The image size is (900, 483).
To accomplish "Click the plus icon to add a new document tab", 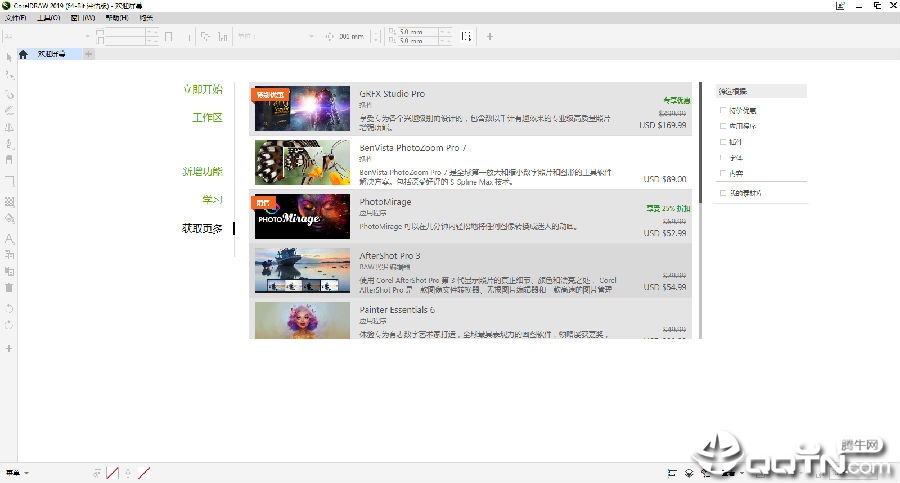I will tap(88, 54).
